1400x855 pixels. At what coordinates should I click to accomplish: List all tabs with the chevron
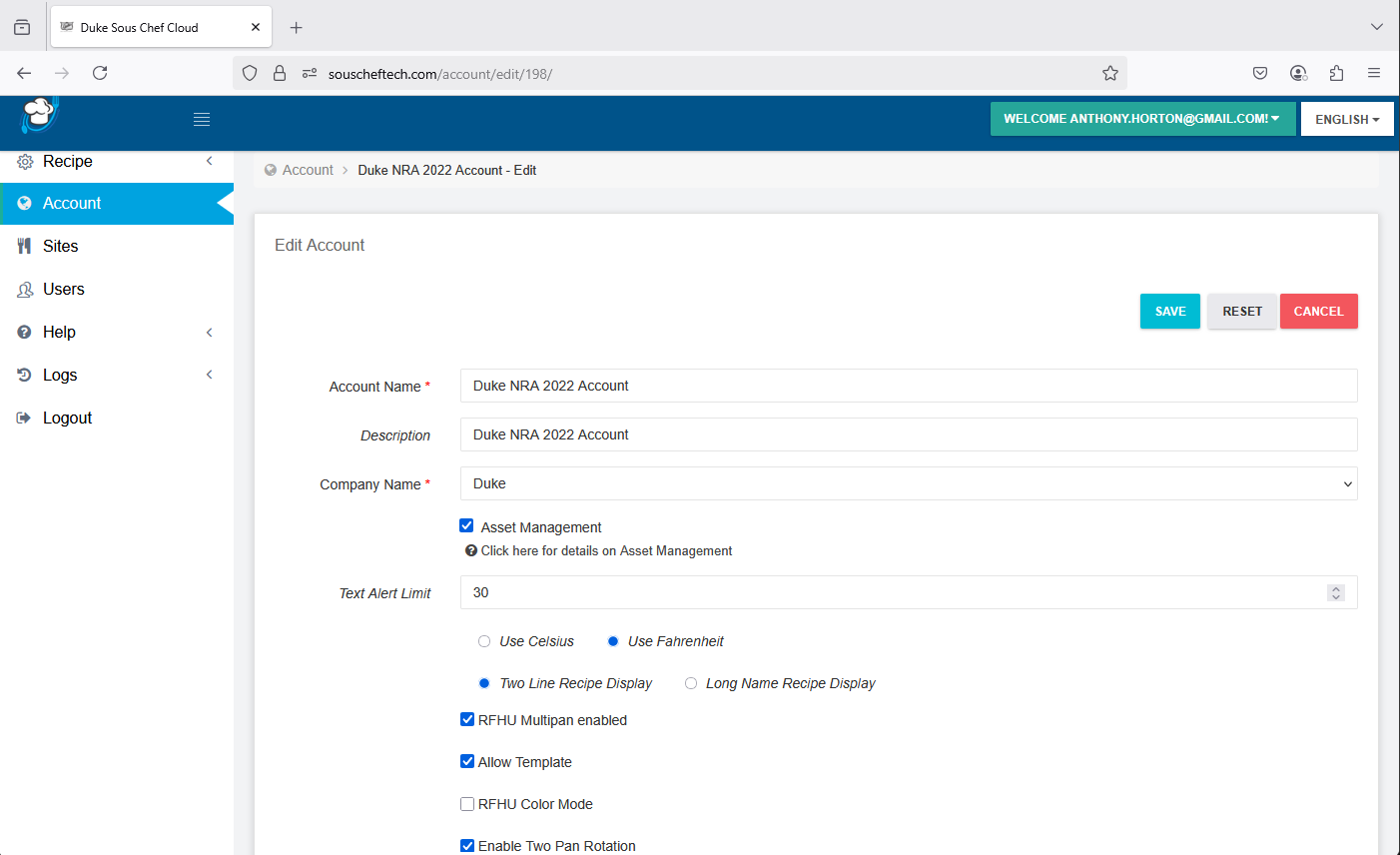point(1377,27)
